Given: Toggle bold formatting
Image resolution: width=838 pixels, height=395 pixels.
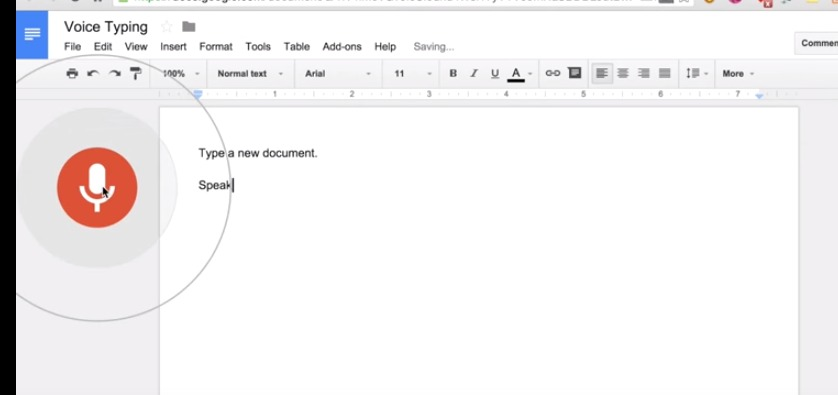Looking at the screenshot, I should click(x=453, y=74).
